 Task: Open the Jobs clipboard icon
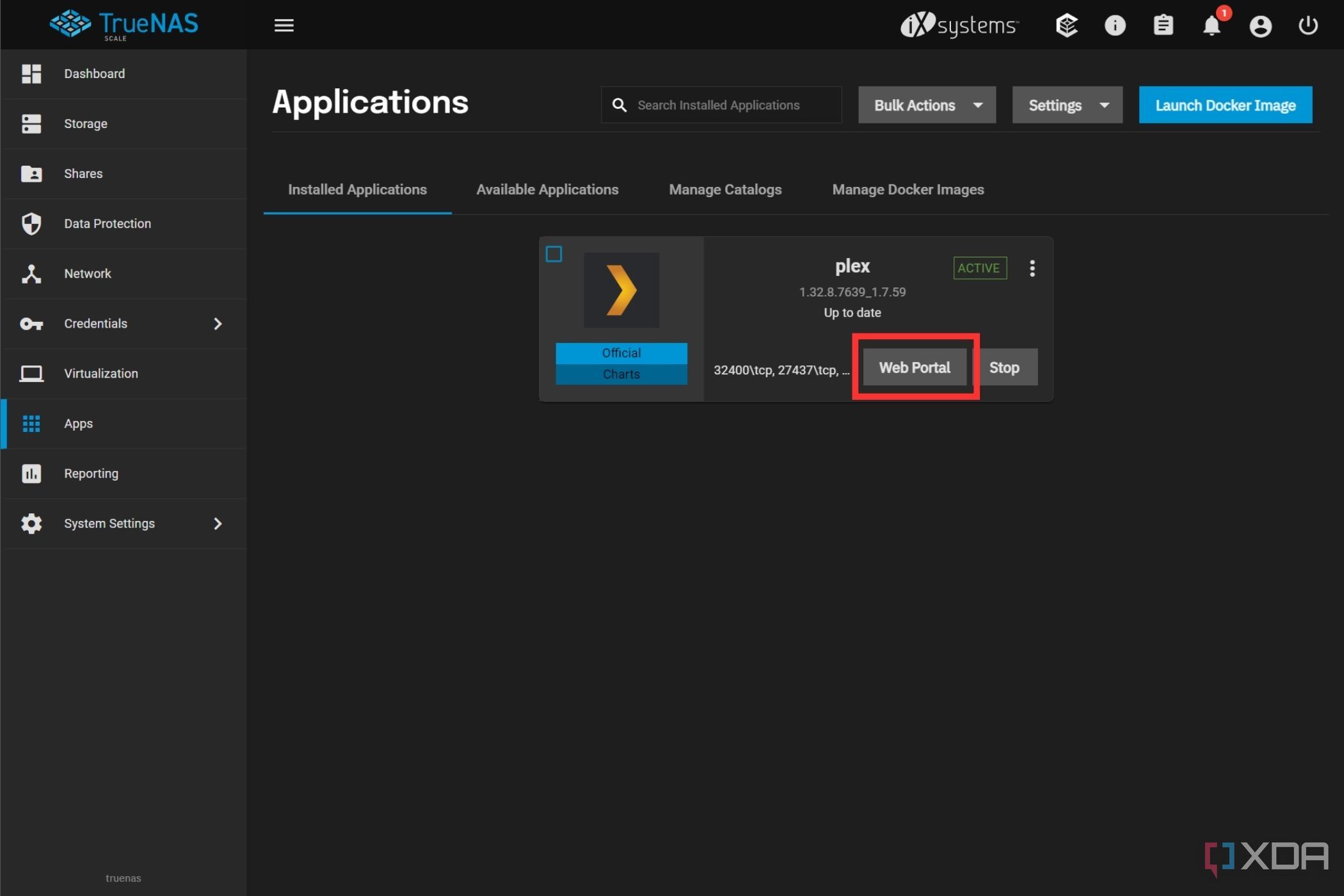click(x=1163, y=25)
